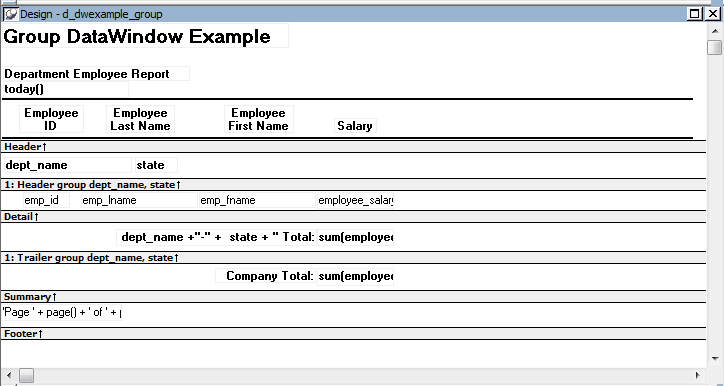Click the horizontal scrollbar thumb

(x=26, y=375)
